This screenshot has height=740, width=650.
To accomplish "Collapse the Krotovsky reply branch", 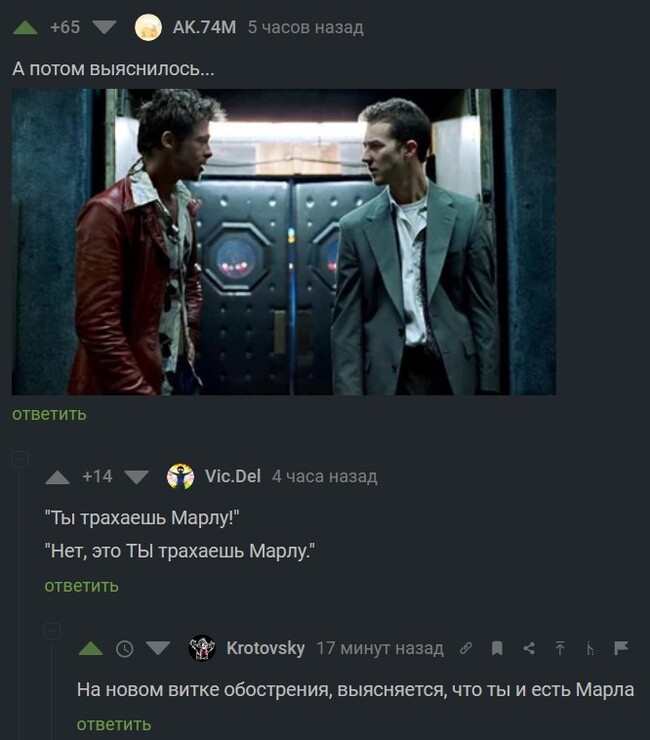I will click(x=52, y=631).
